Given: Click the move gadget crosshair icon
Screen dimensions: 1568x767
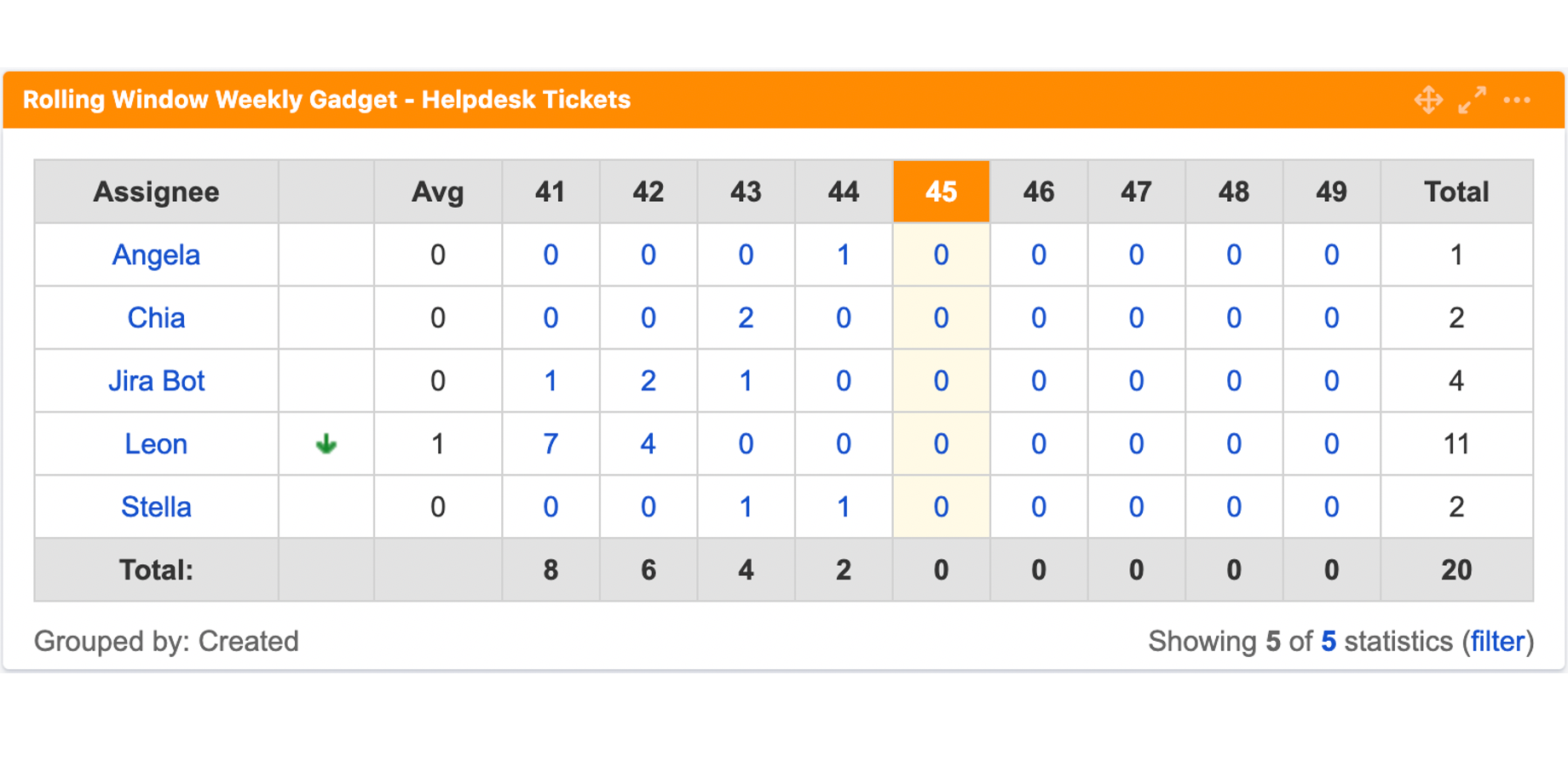Looking at the screenshot, I should (x=1428, y=100).
